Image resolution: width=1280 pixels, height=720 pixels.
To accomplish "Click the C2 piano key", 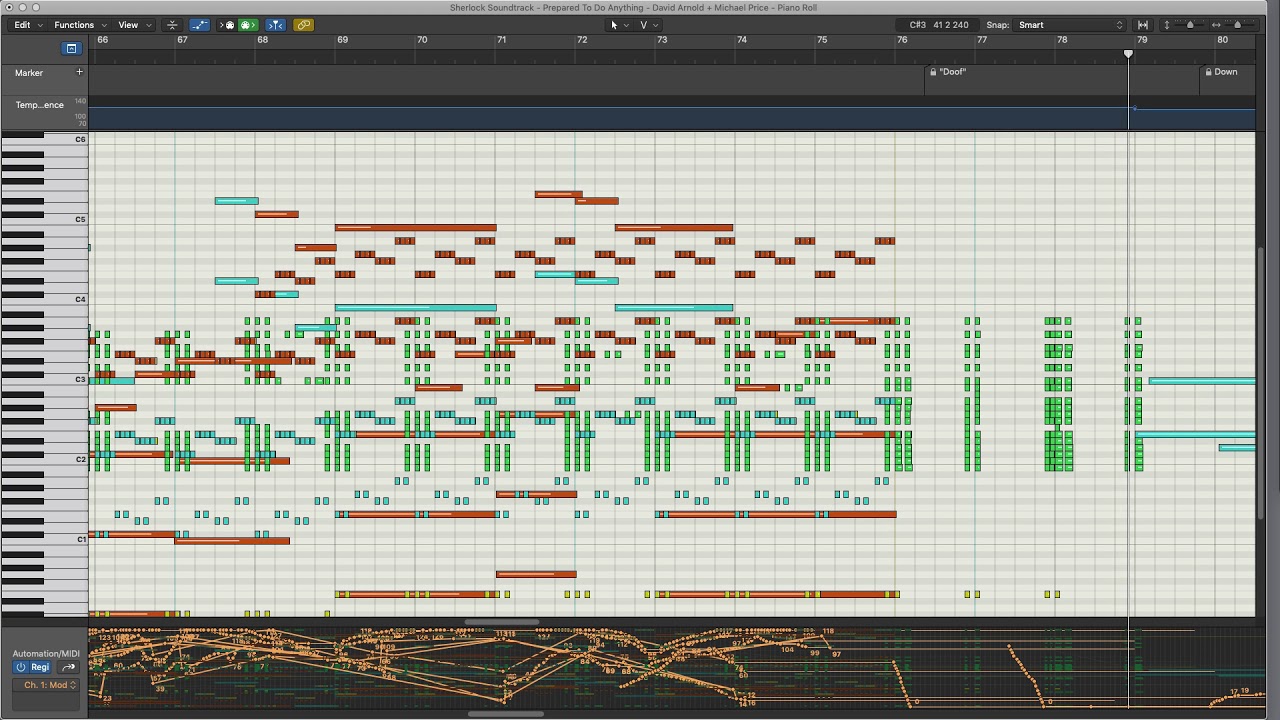I will click(66, 460).
